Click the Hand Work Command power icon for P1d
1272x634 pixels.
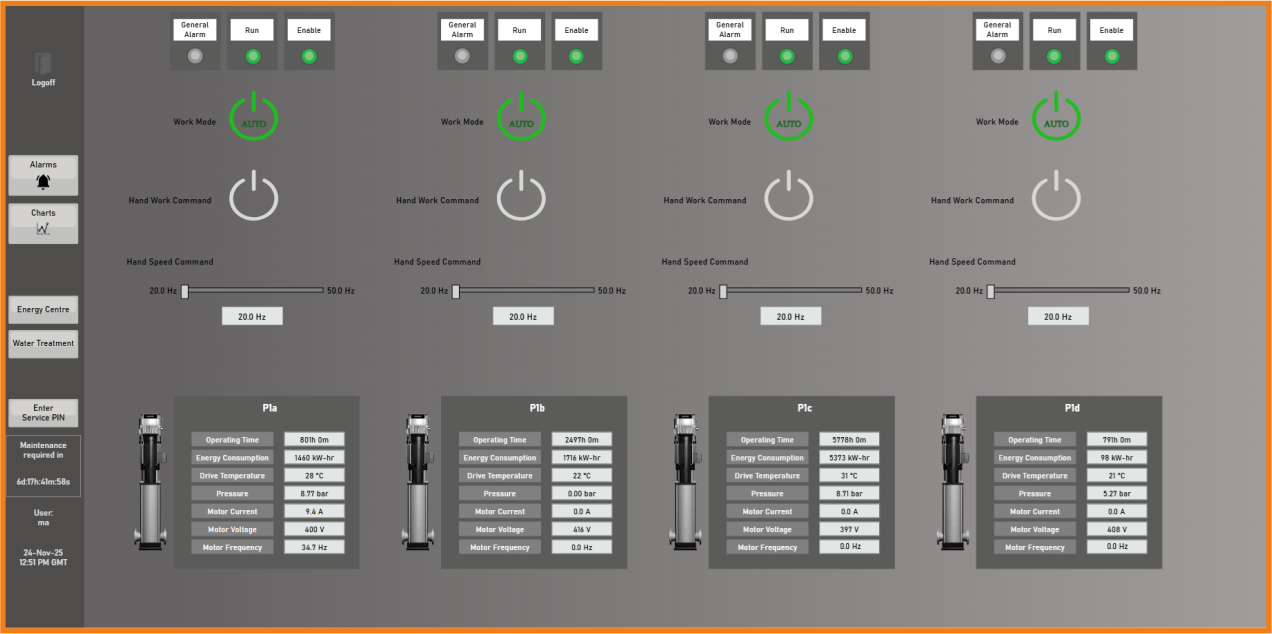1056,196
